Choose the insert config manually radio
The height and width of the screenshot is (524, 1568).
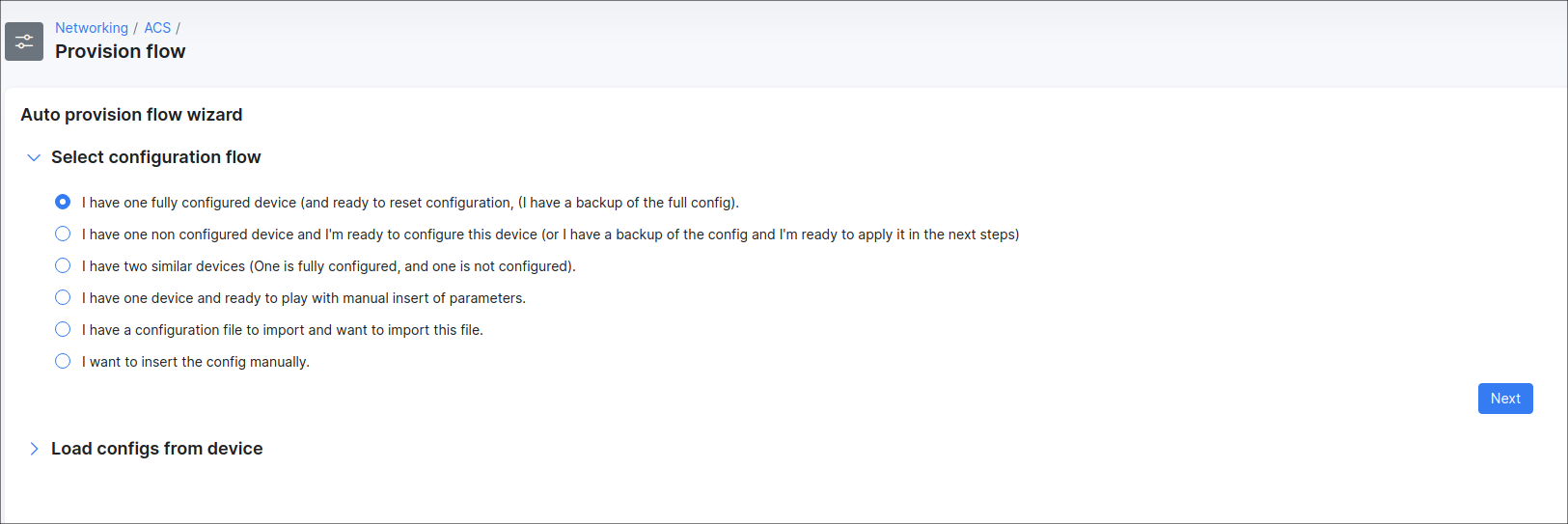pyautogui.click(x=63, y=361)
